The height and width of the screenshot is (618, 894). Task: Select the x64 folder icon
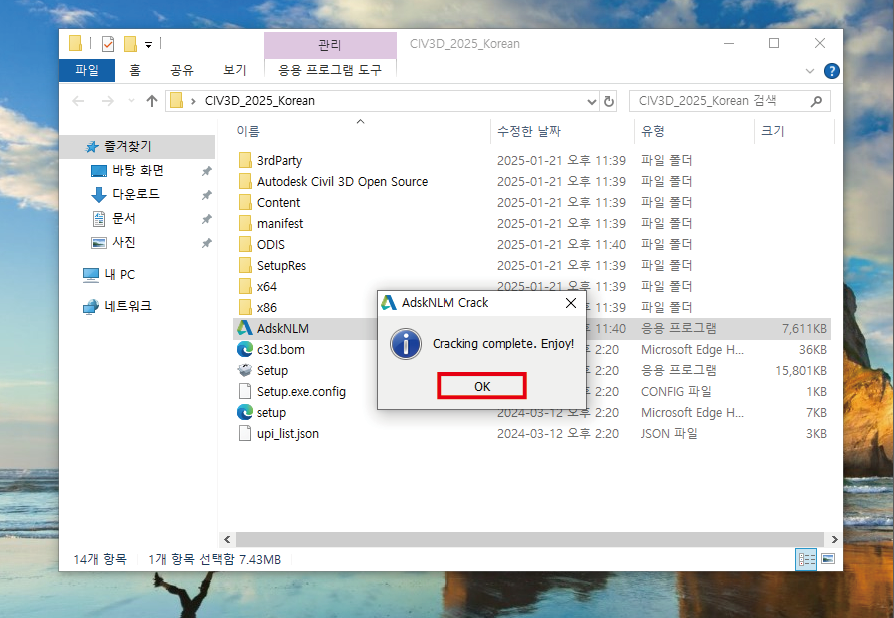point(245,286)
